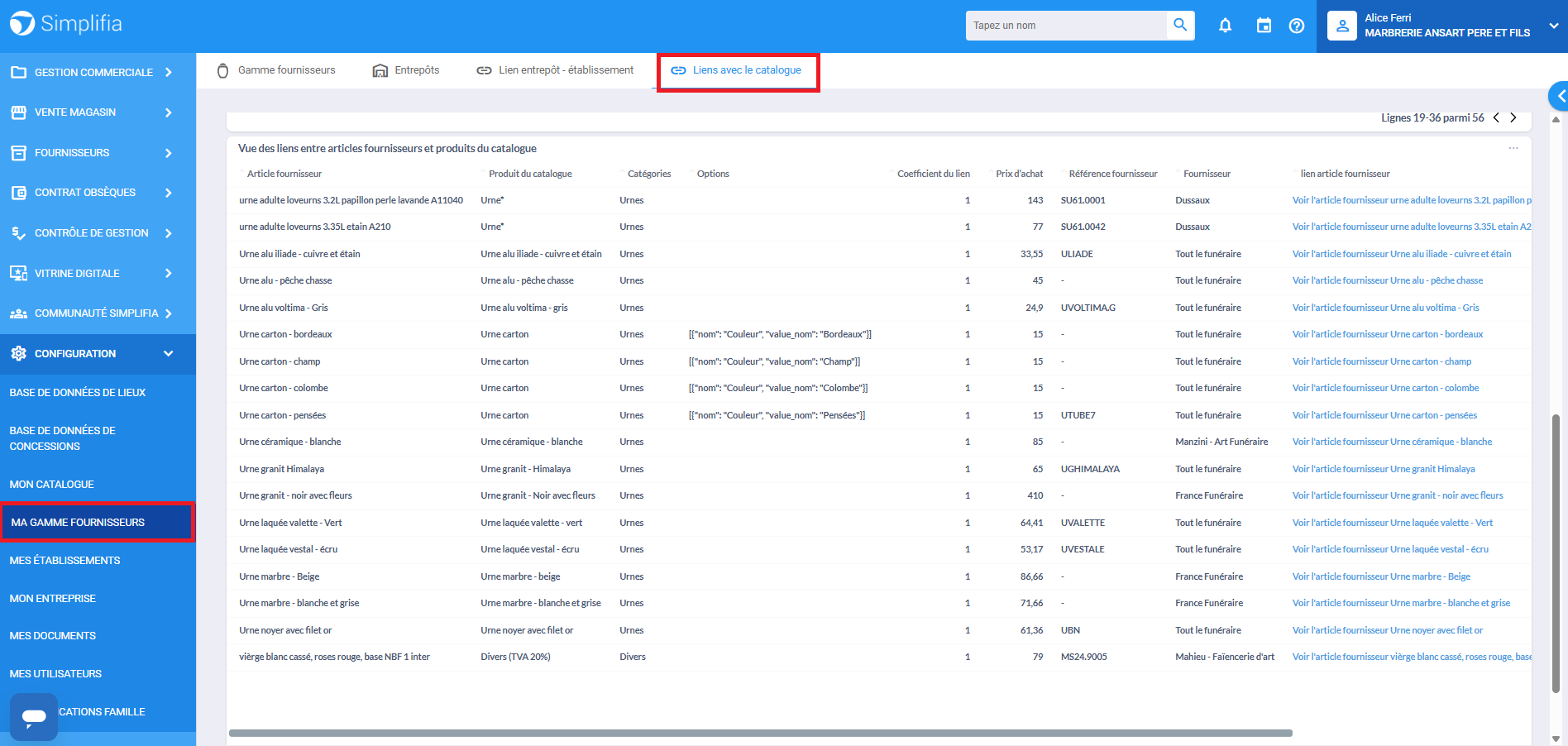This screenshot has width=1568, height=746.
Task: Select article urne adulte loveurns 3.35L etain A210
Action: click(315, 227)
